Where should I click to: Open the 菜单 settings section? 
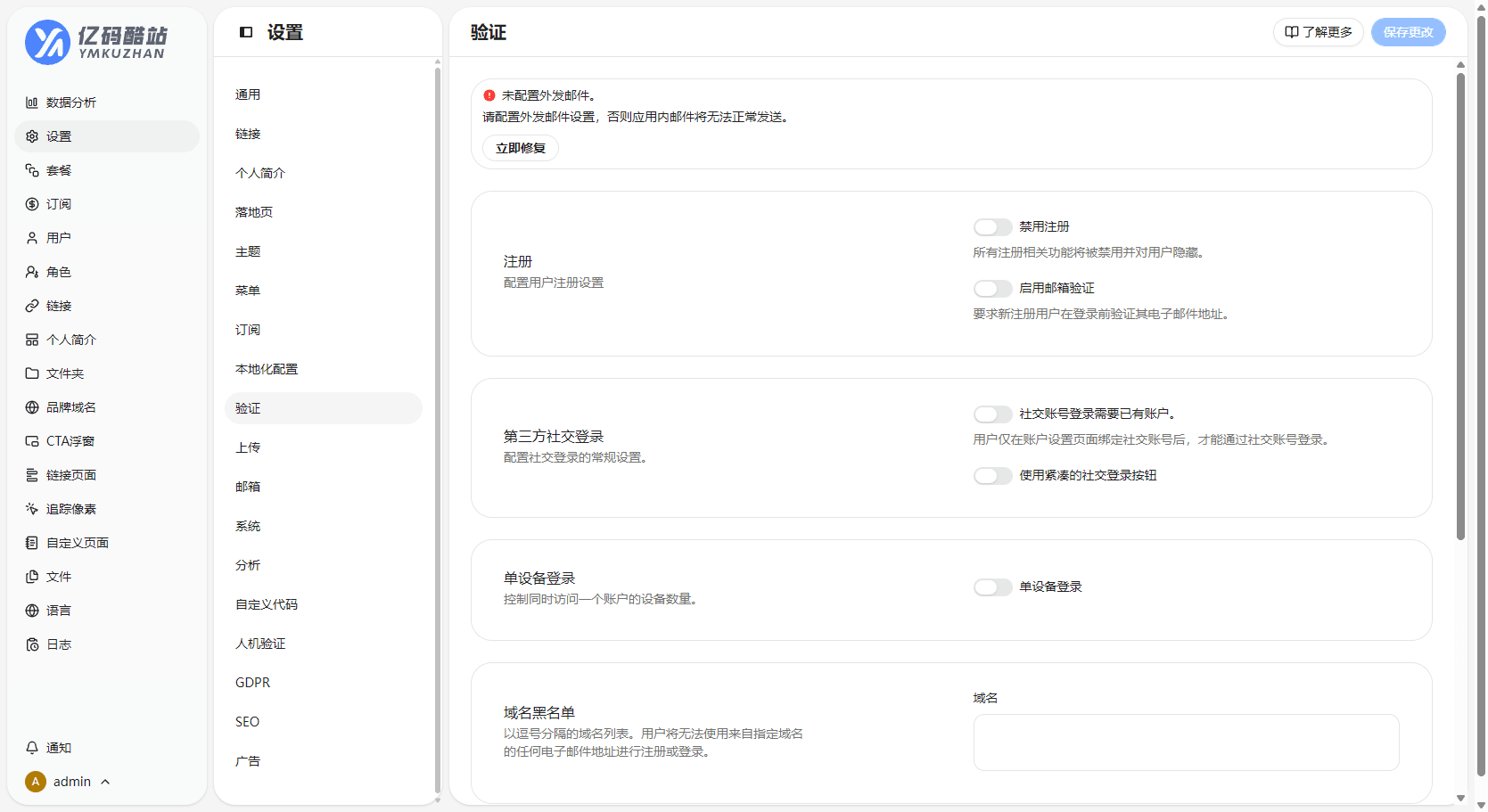[x=324, y=291]
